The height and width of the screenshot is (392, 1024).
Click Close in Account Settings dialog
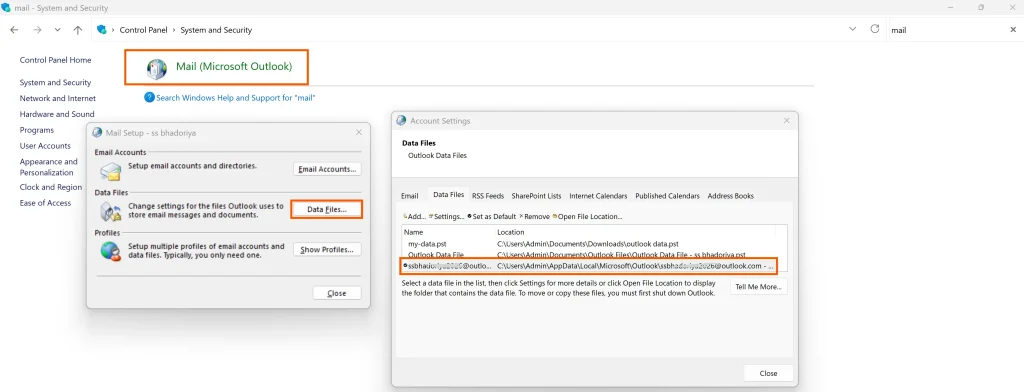pos(769,373)
